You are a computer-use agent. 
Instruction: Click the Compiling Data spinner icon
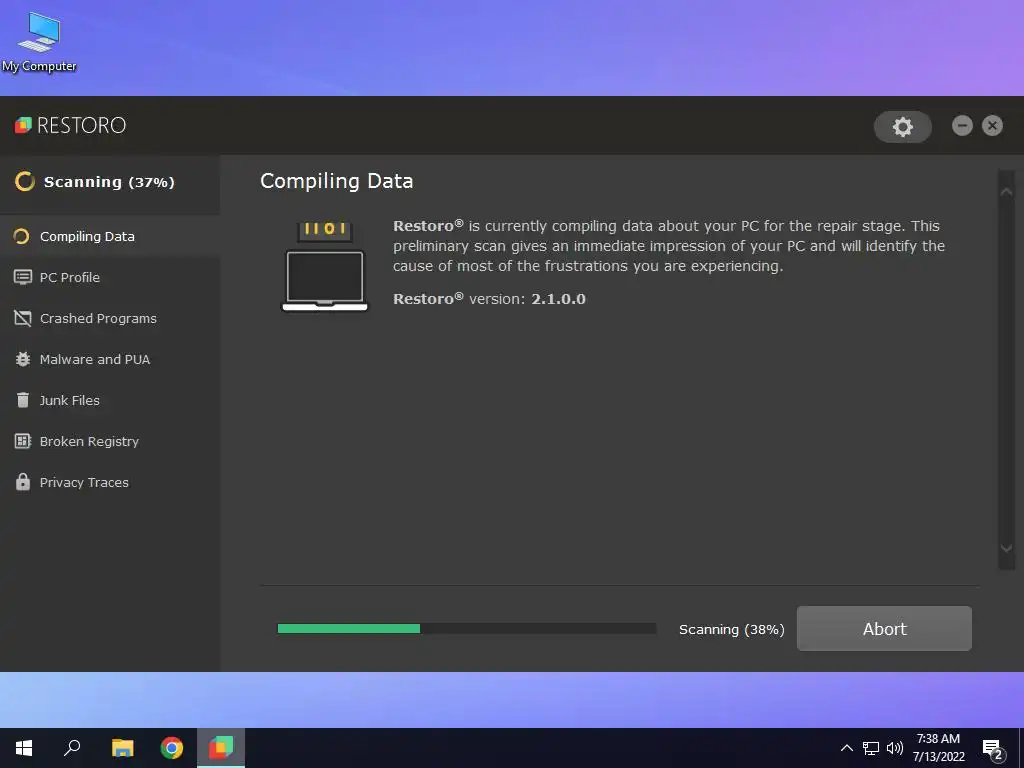point(22,236)
